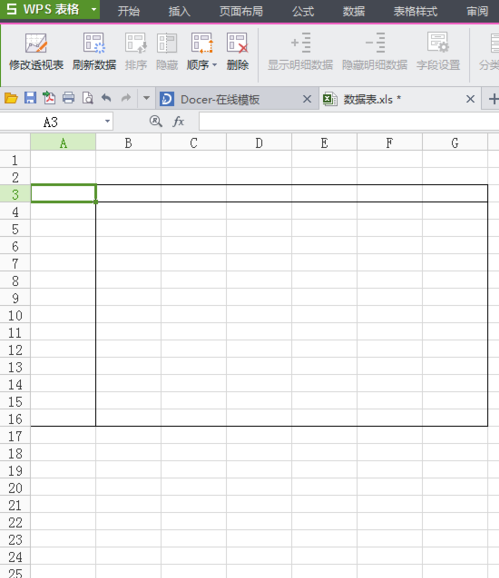Export to PDF with the PDF icon

[x=49, y=98]
